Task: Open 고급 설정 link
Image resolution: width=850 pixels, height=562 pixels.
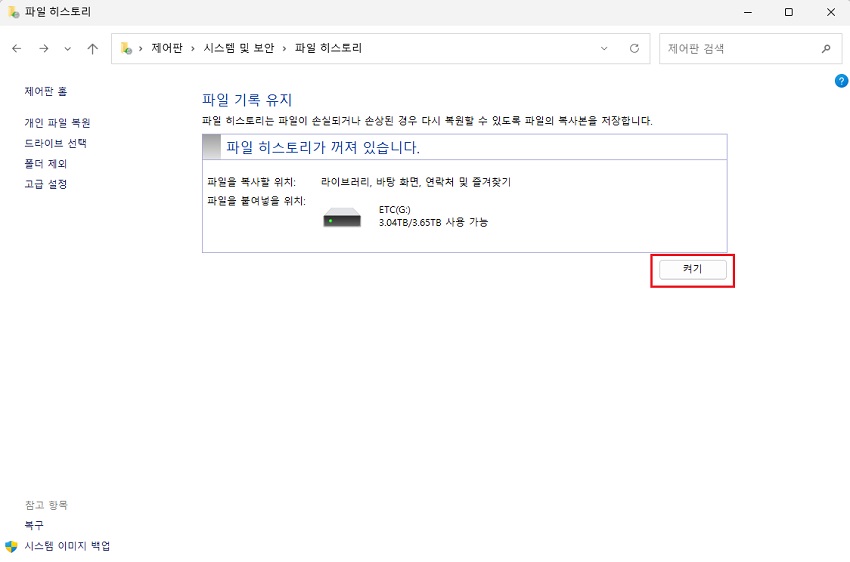Action: tap(46, 184)
